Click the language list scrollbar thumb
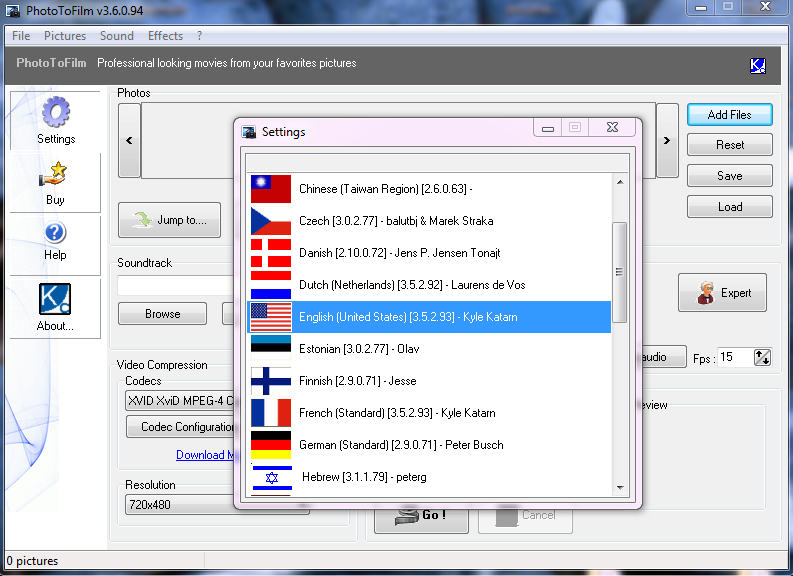Image resolution: width=793 pixels, height=576 pixels. click(x=620, y=272)
